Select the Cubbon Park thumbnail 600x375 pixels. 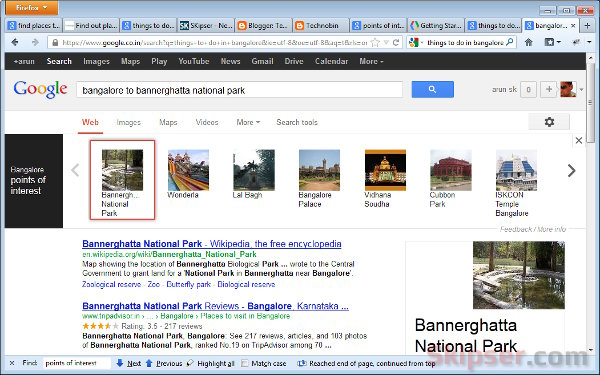(x=451, y=170)
